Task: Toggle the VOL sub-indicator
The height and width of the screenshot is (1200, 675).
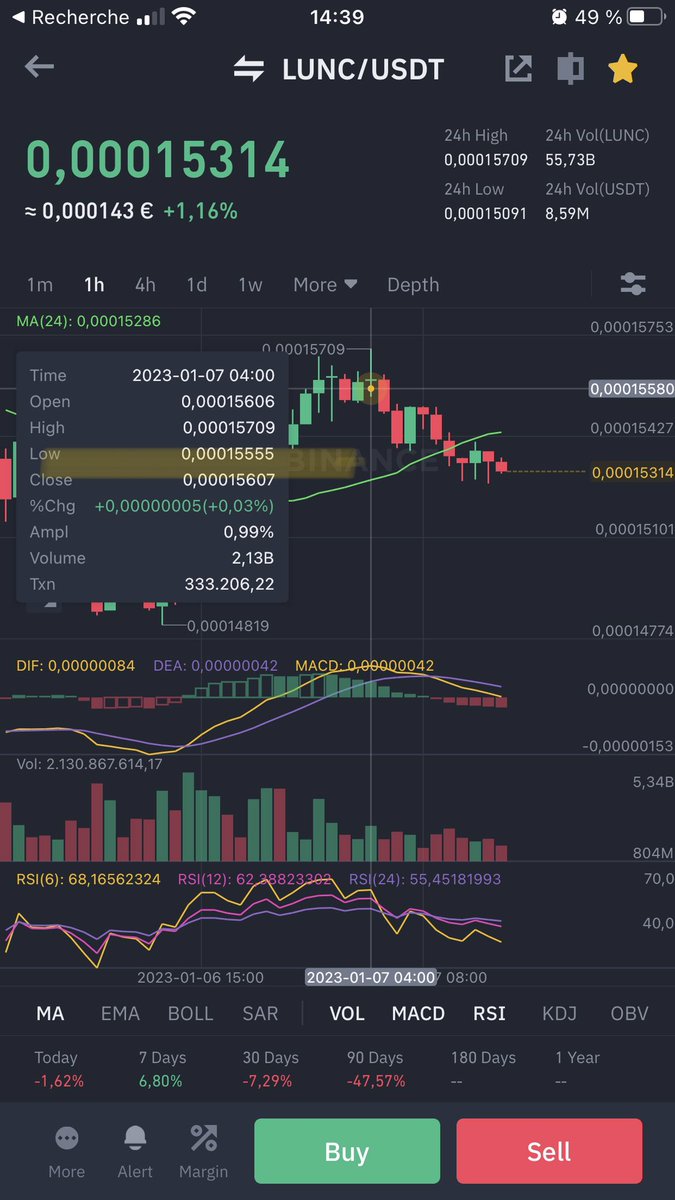Action: point(347,1013)
